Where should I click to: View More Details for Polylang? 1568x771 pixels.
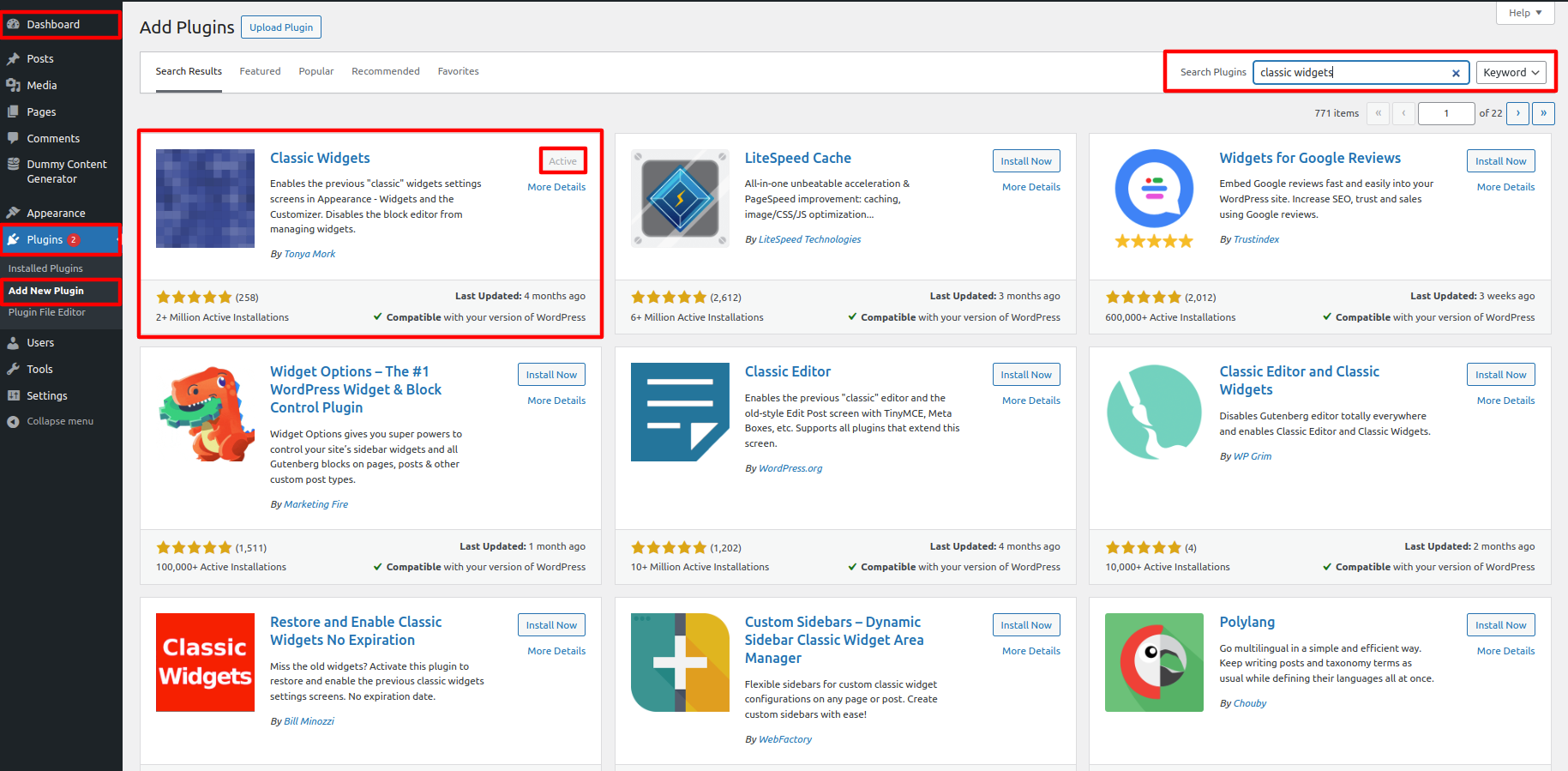(1506, 651)
